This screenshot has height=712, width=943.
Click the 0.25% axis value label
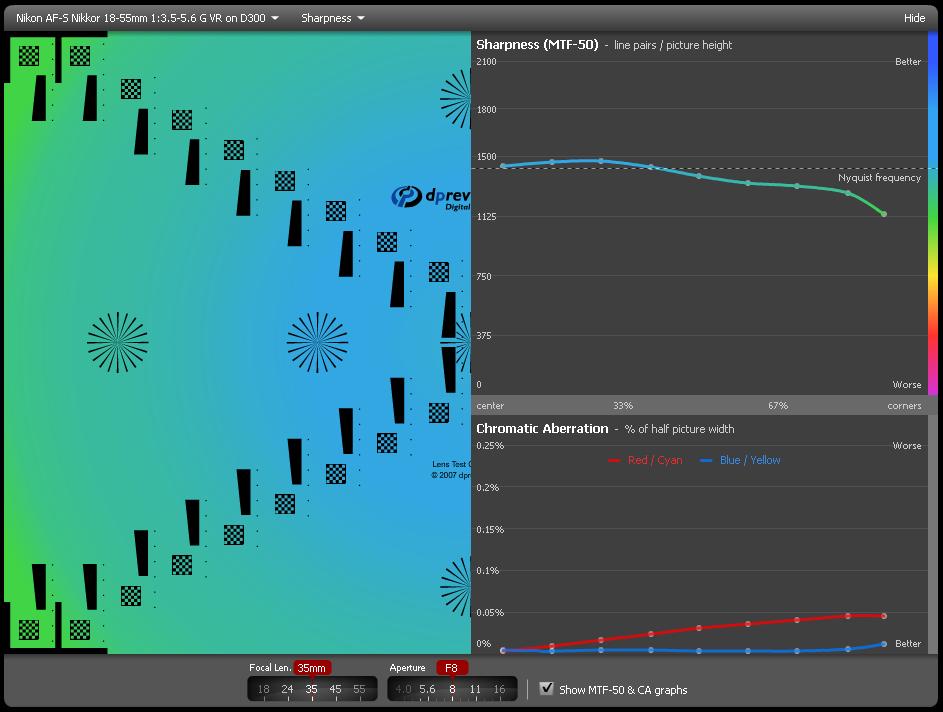(490, 446)
